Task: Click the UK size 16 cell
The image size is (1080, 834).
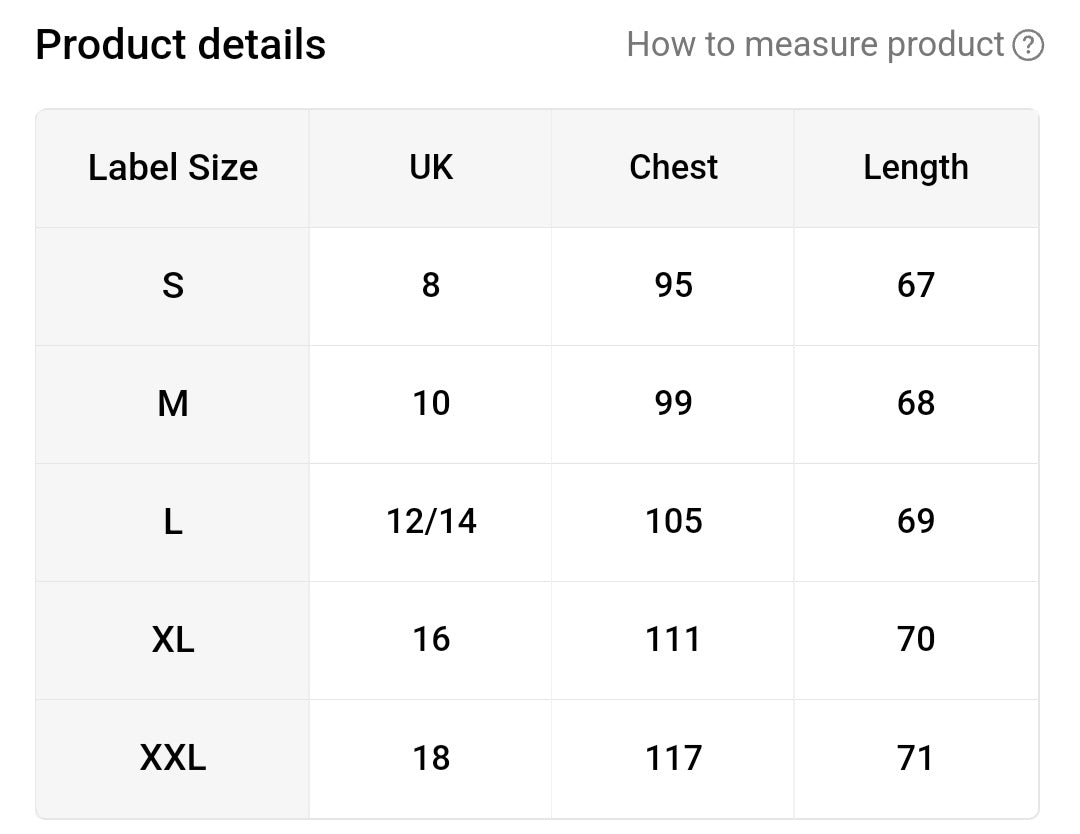Action: [x=430, y=640]
